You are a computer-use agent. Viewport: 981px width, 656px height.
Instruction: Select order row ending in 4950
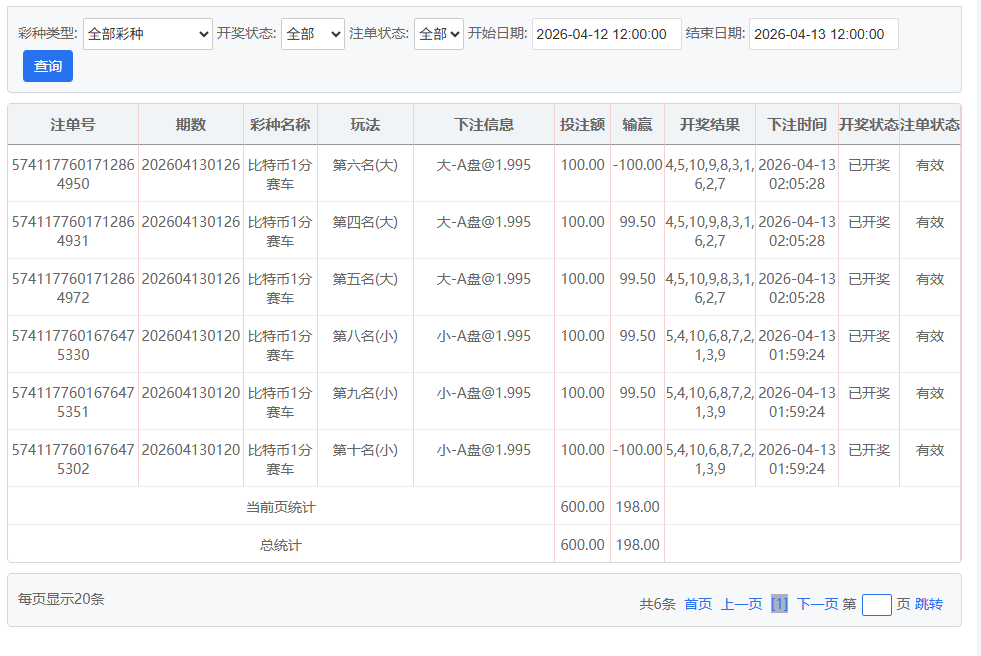pos(73,174)
